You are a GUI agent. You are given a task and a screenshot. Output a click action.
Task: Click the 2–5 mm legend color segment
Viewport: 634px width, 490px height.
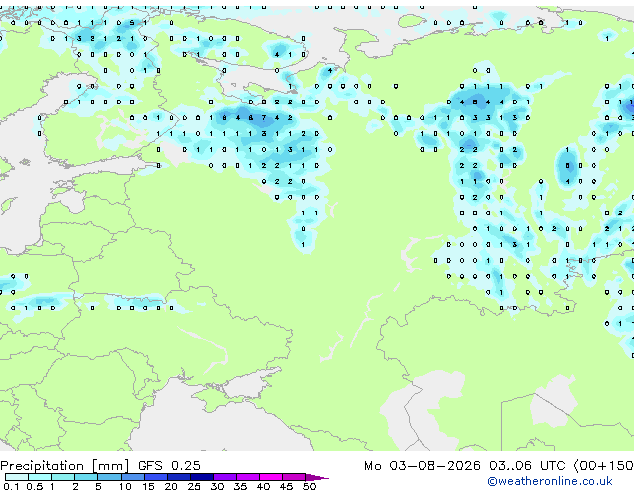[86, 477]
